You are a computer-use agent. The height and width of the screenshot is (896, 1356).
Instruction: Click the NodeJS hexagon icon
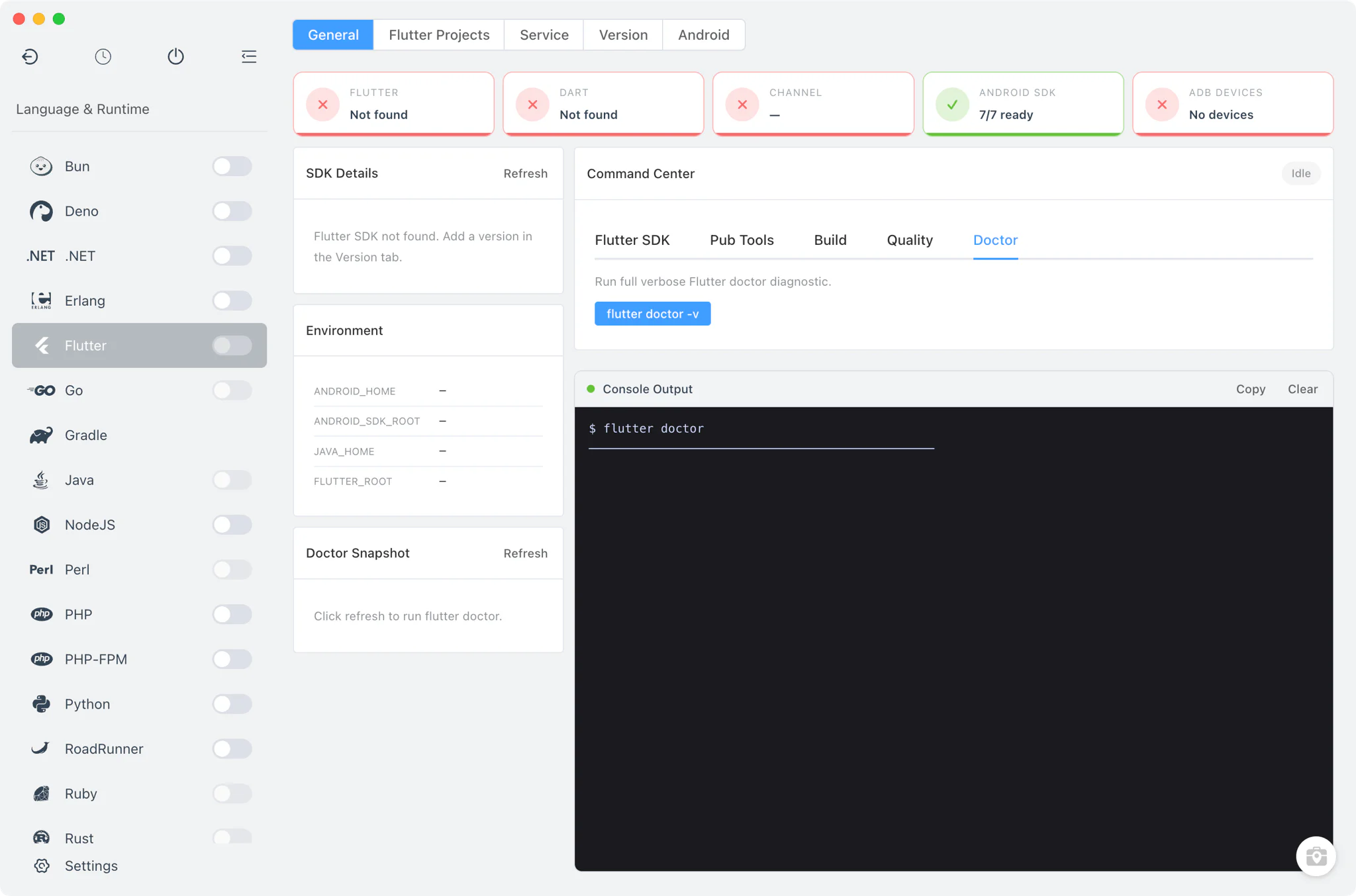click(42, 525)
